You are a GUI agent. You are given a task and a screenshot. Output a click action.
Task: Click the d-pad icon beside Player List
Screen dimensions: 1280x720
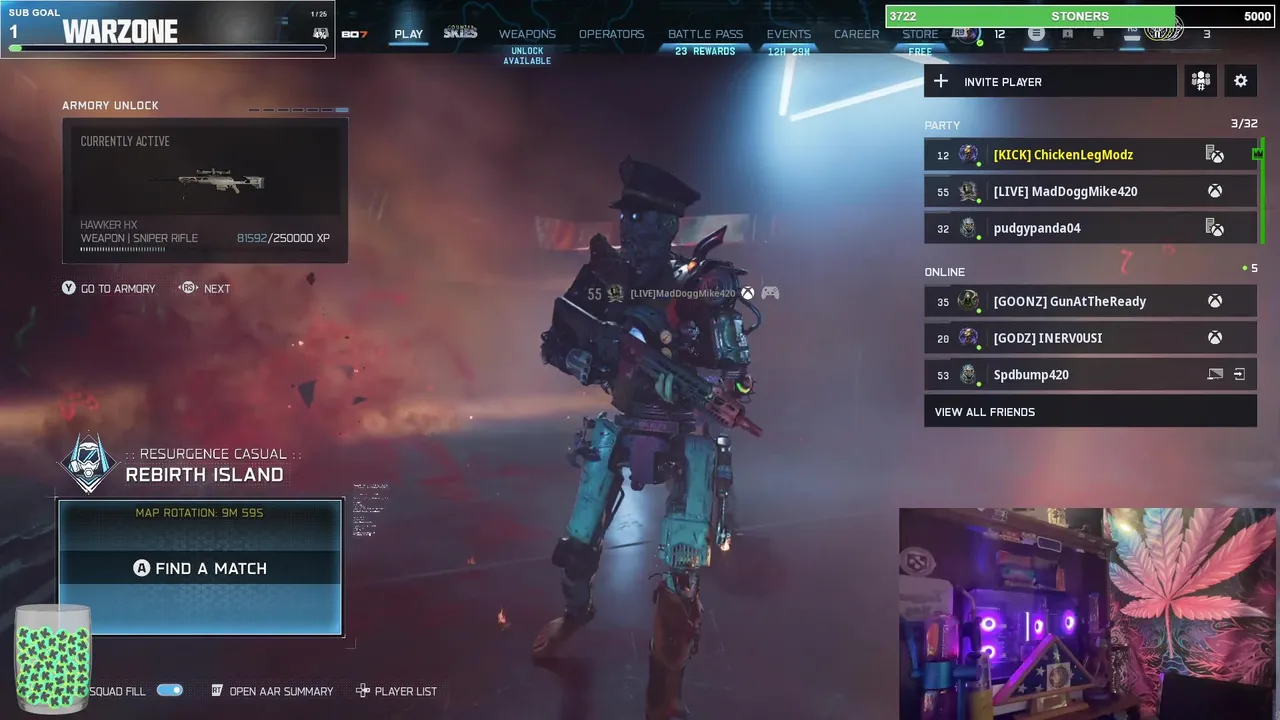point(362,691)
